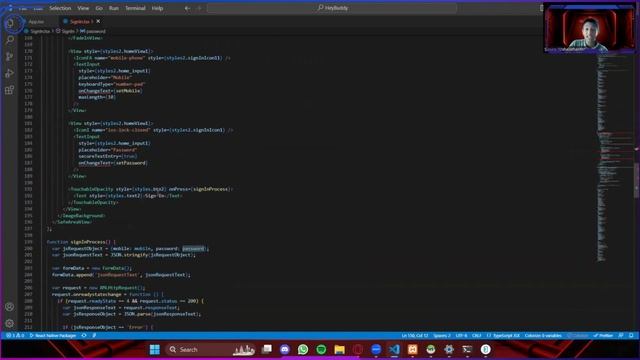Open the terminal app from the taskbar
The image size is (640, 360).
click(467, 349)
